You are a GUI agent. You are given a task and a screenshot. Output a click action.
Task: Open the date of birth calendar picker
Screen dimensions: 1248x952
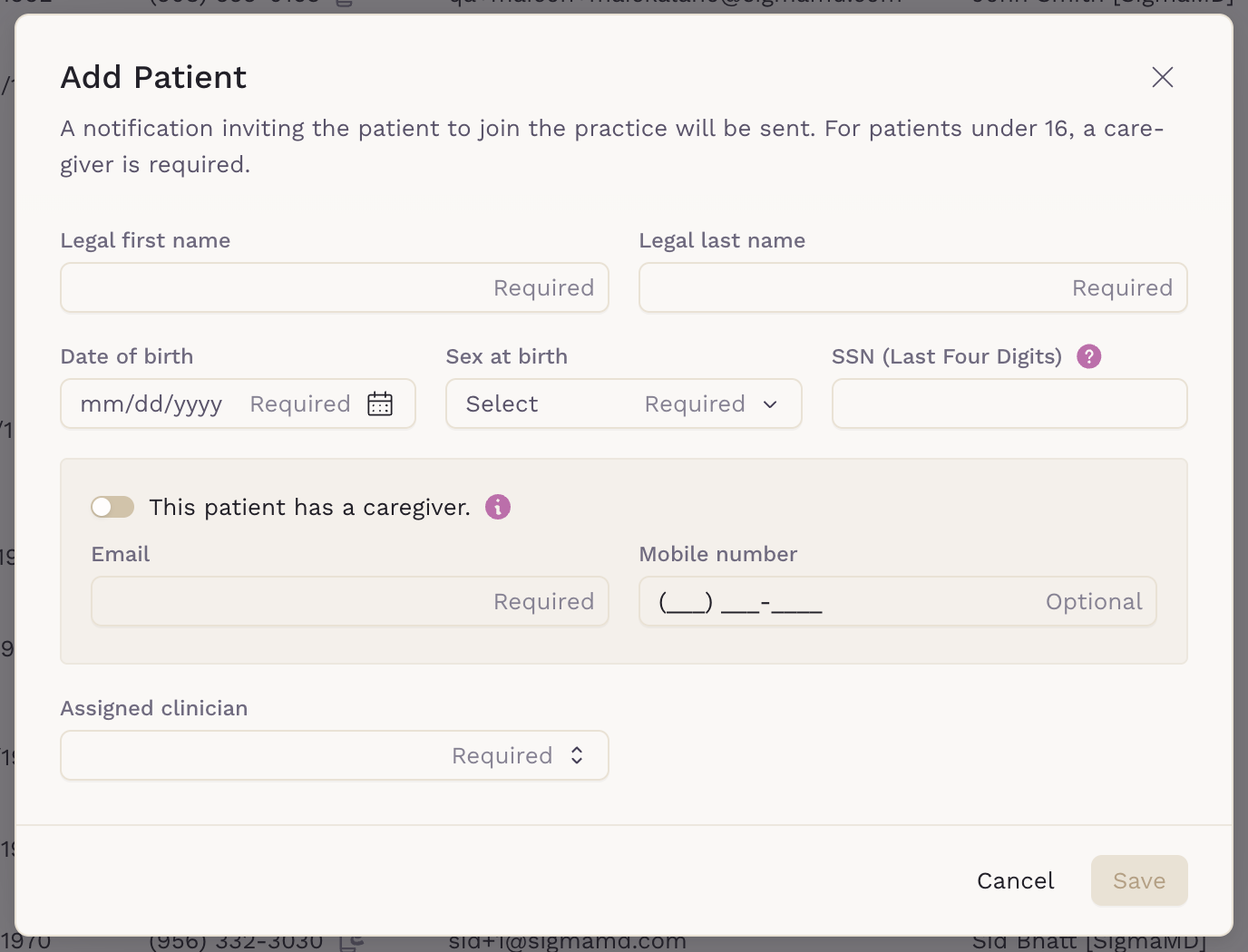click(380, 403)
